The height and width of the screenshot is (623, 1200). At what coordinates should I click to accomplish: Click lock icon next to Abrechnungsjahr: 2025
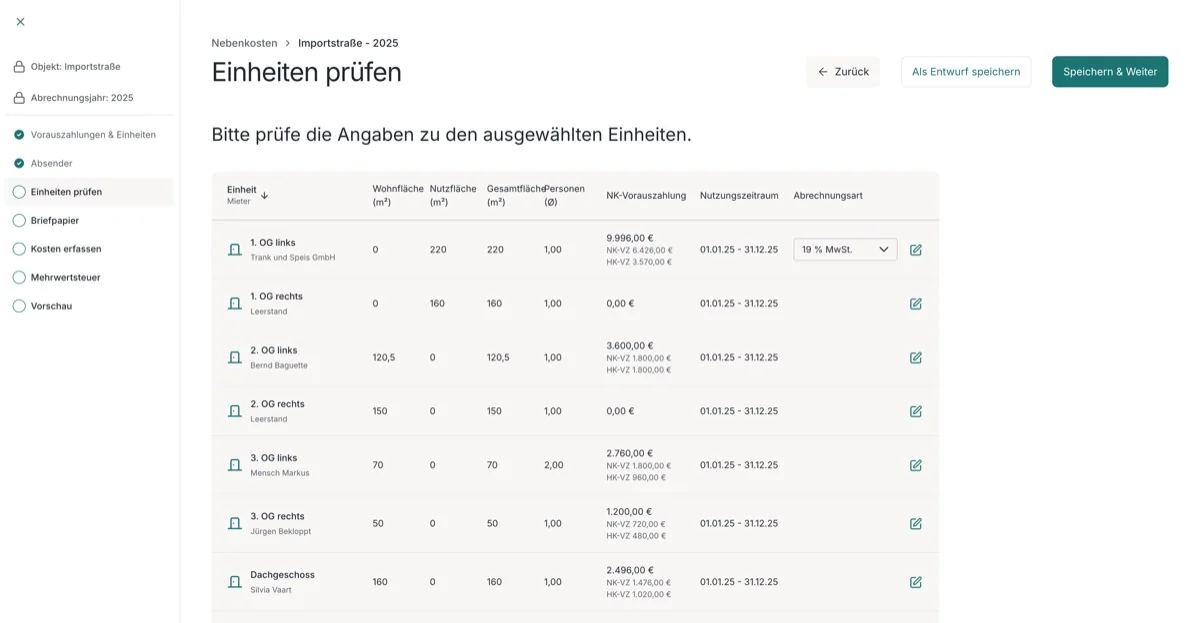(19, 98)
